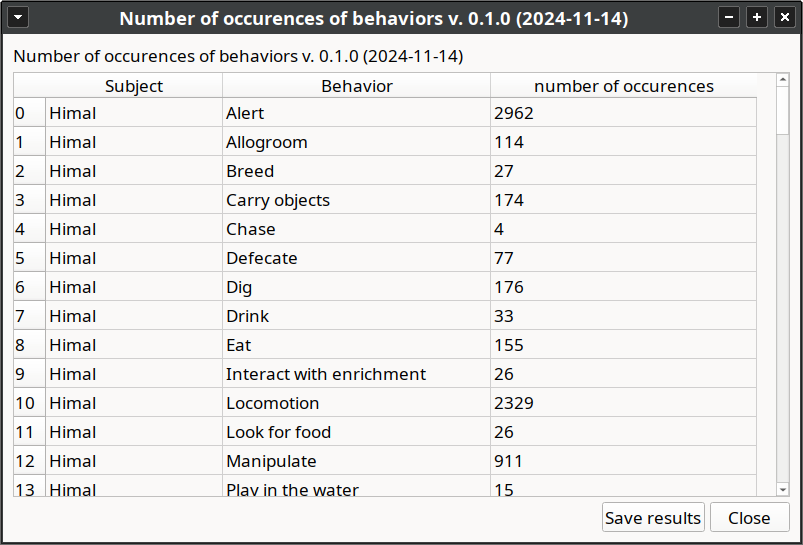This screenshot has width=803, height=545.
Task: Click the scrollbar up arrow
Action: 783,80
